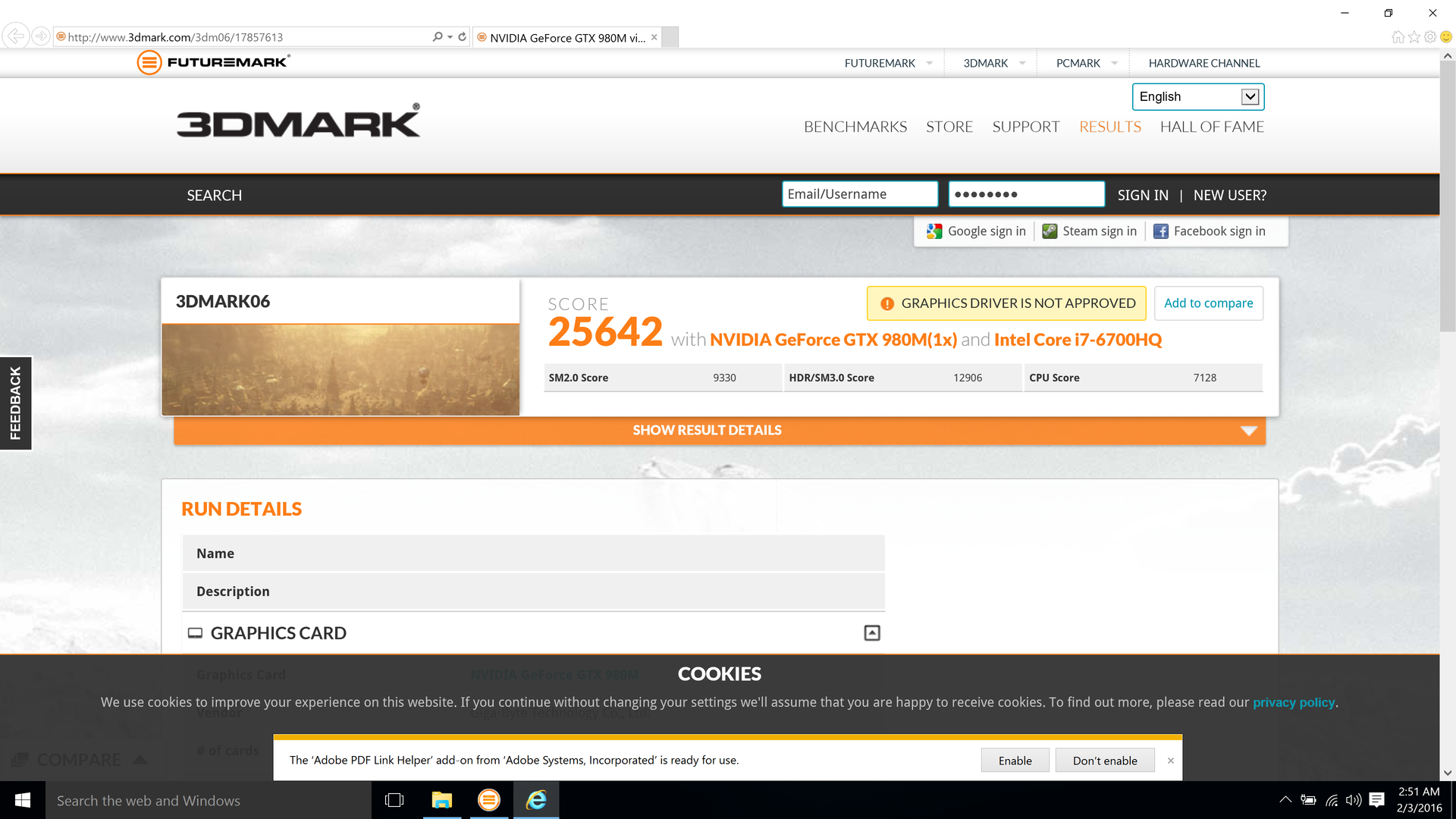Open the Futuremark app on the taskbar
Image resolution: width=1456 pixels, height=819 pixels.
489,800
